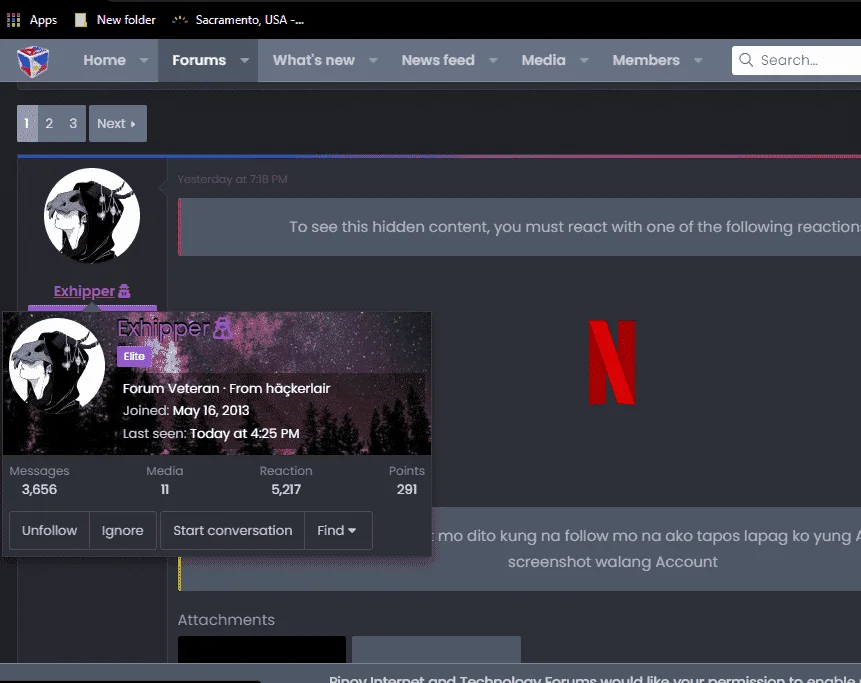861x683 pixels.
Task: Click the badge icon in tooltip header
Action: click(x=222, y=328)
